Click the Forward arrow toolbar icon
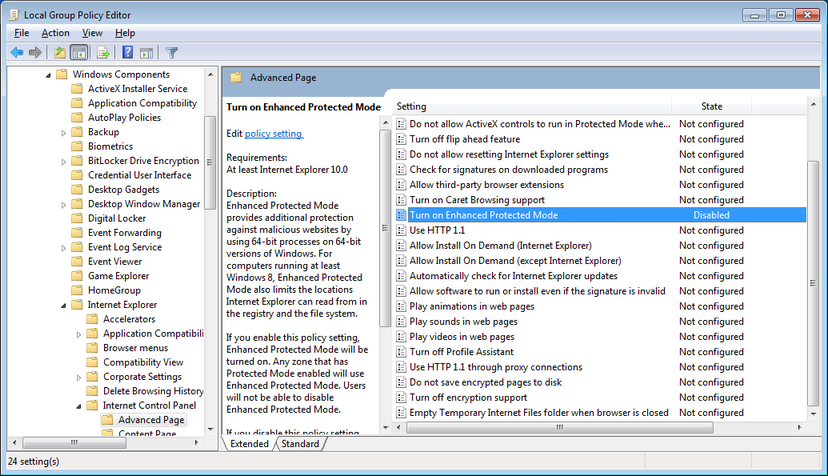Screen dimensions: 828x476 [35, 52]
